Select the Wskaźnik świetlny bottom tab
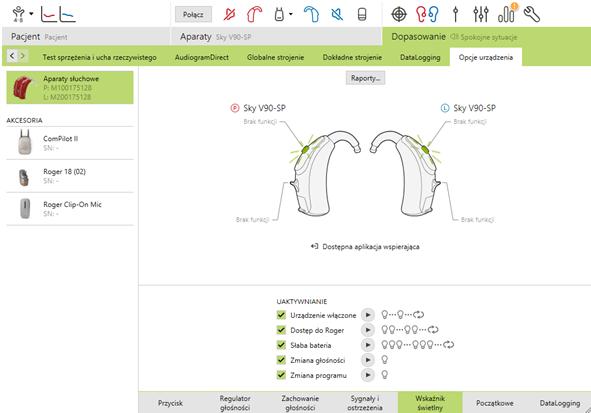591x413 pixels. click(x=430, y=403)
